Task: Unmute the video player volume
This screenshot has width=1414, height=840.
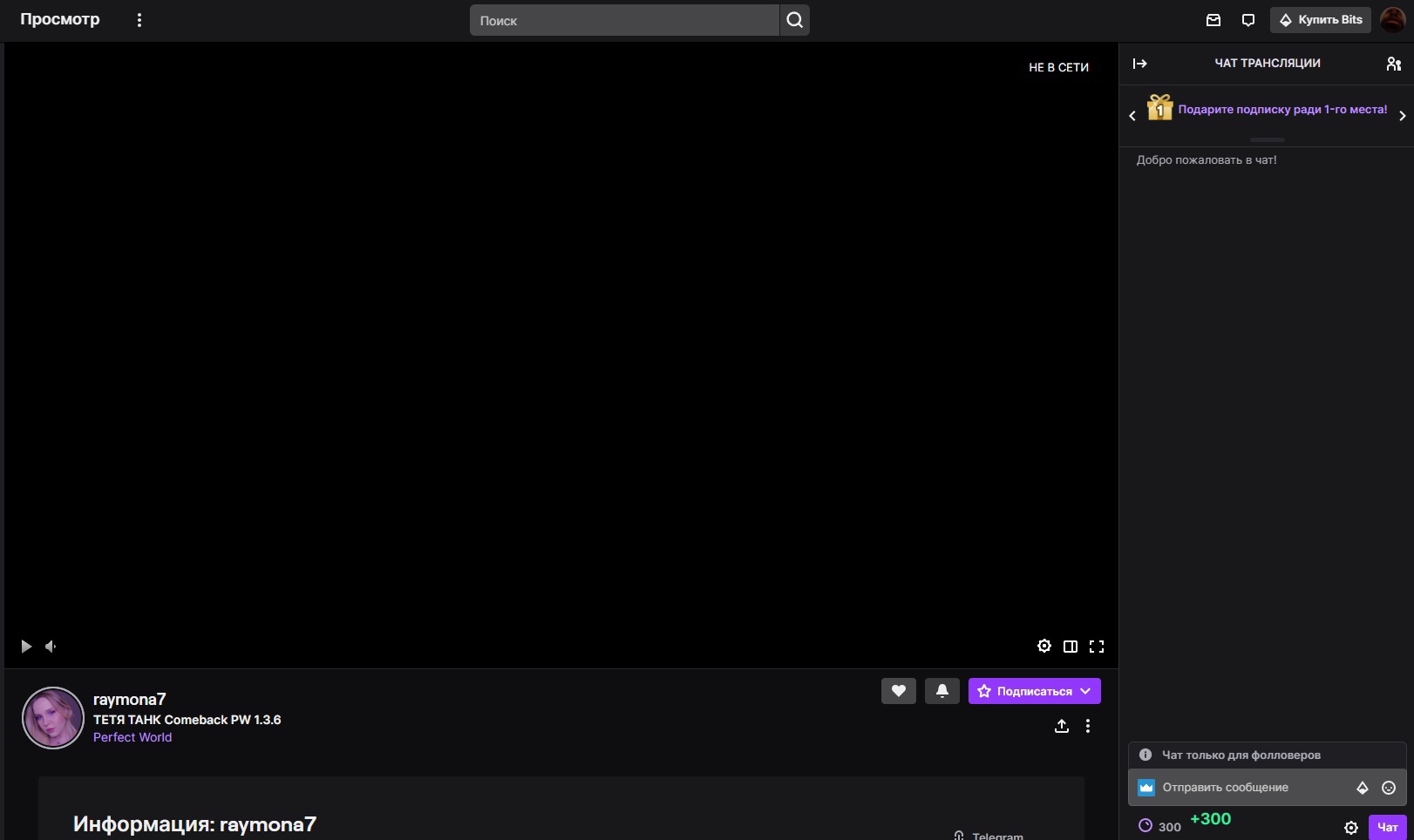Action: 51,646
